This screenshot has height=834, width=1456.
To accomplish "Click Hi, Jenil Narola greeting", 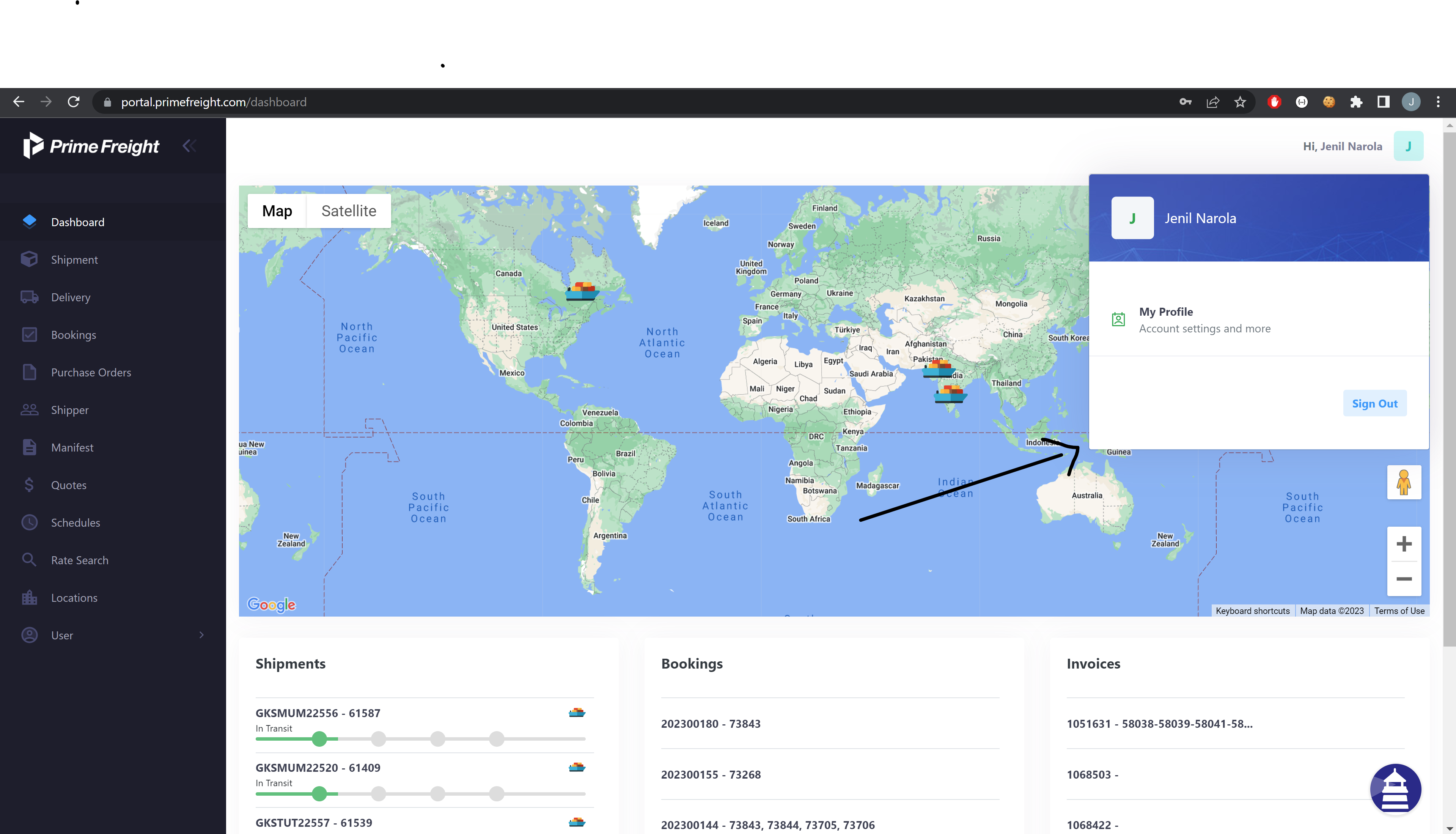I will pos(1342,146).
